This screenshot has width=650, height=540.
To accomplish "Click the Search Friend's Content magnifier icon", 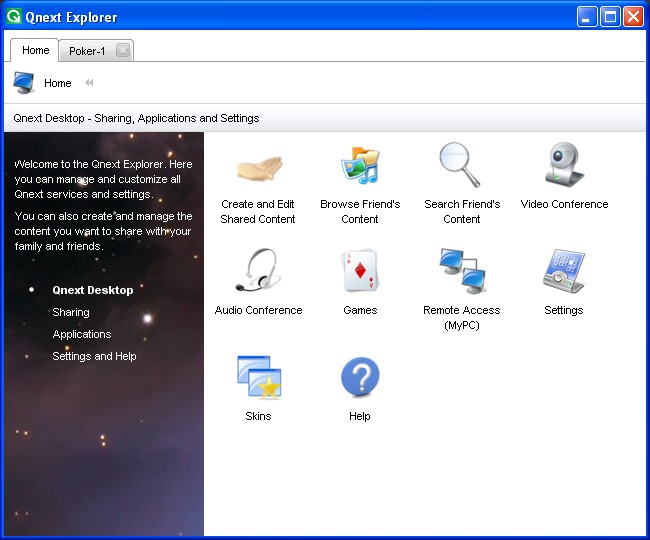I will (459, 165).
